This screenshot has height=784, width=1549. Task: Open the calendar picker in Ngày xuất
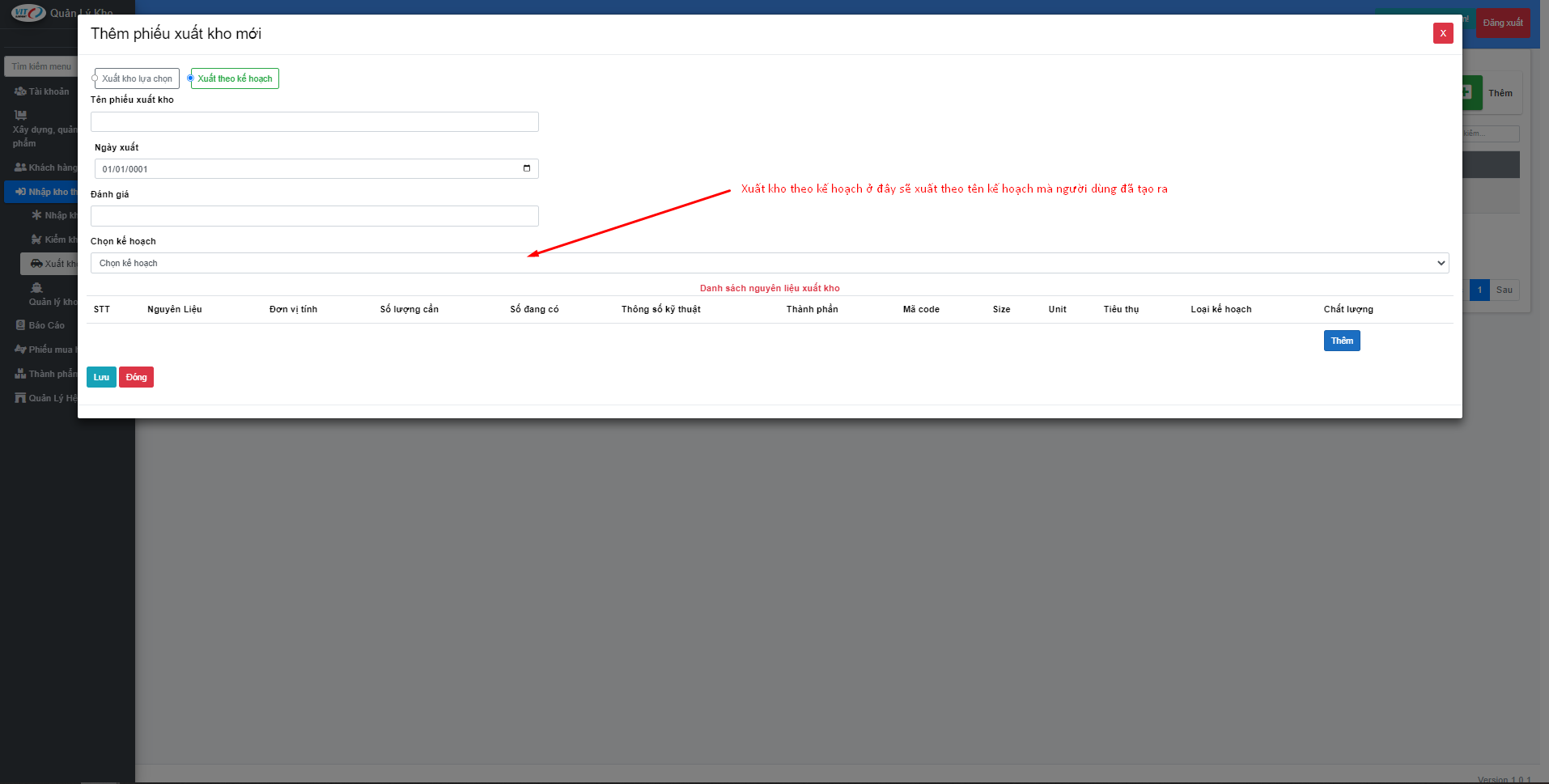pyautogui.click(x=527, y=168)
